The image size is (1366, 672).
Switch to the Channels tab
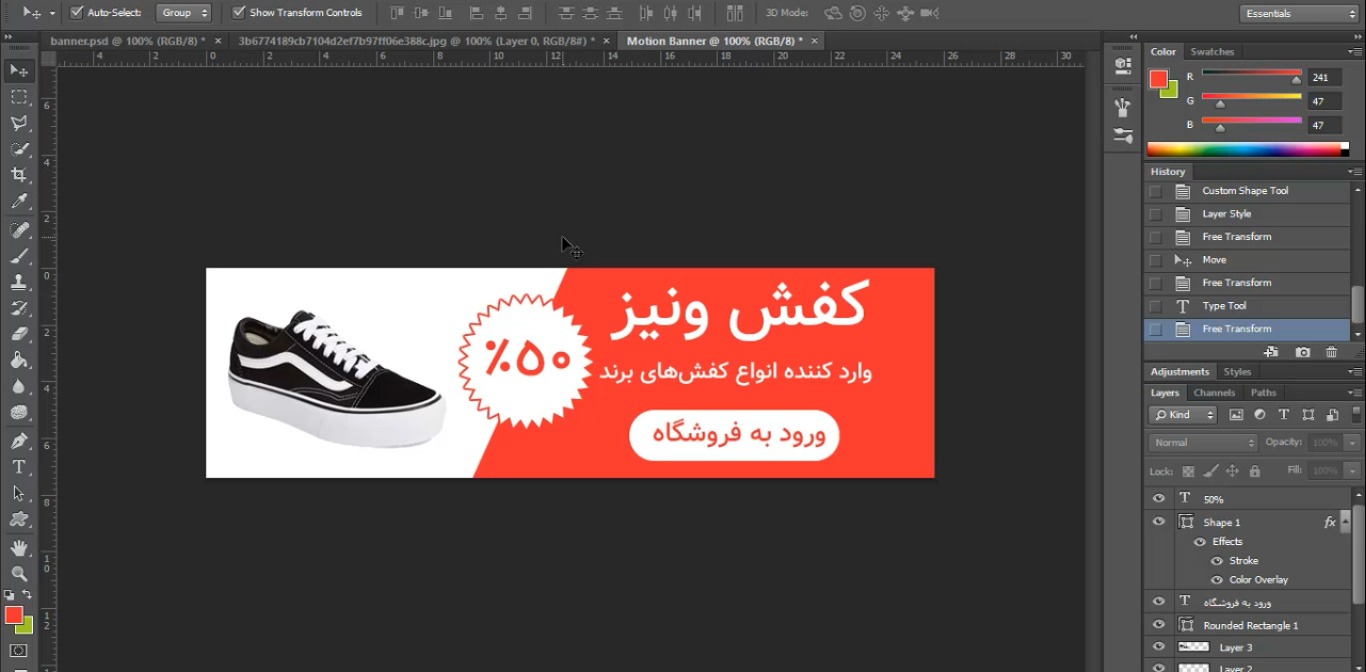coord(1214,393)
